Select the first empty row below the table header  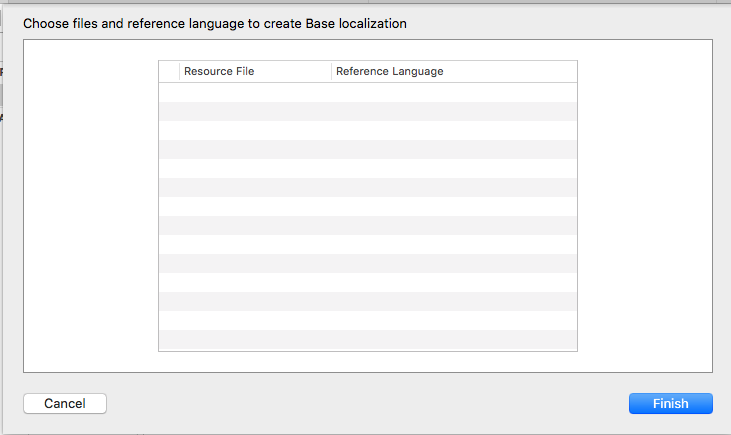[x=367, y=92]
